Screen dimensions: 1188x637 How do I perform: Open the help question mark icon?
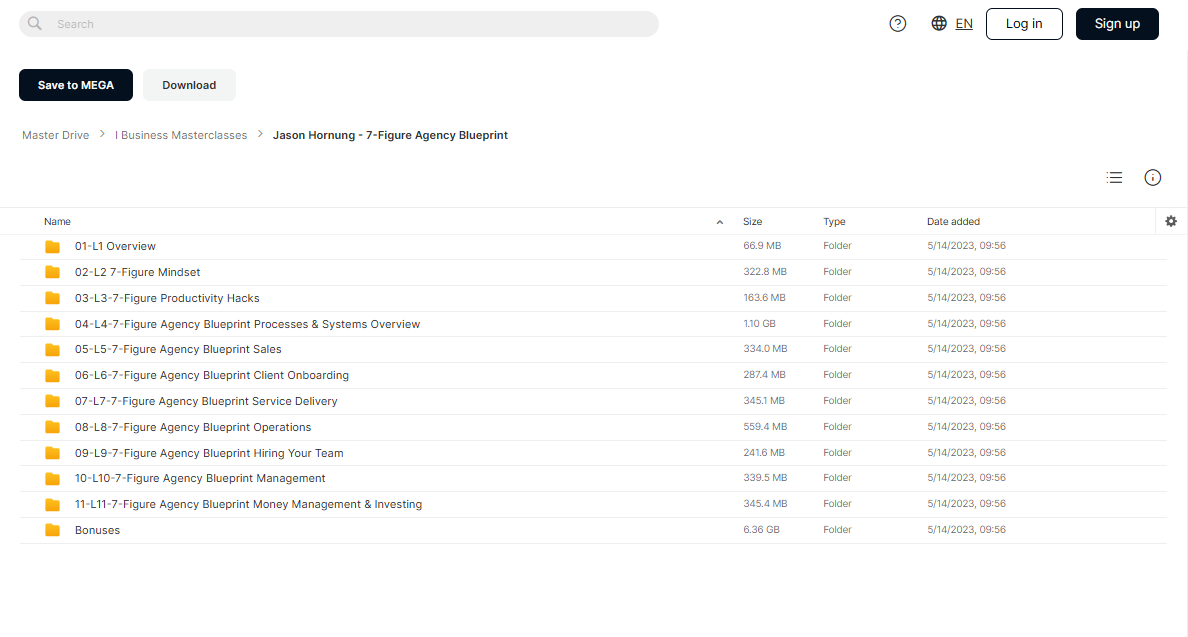pos(898,23)
